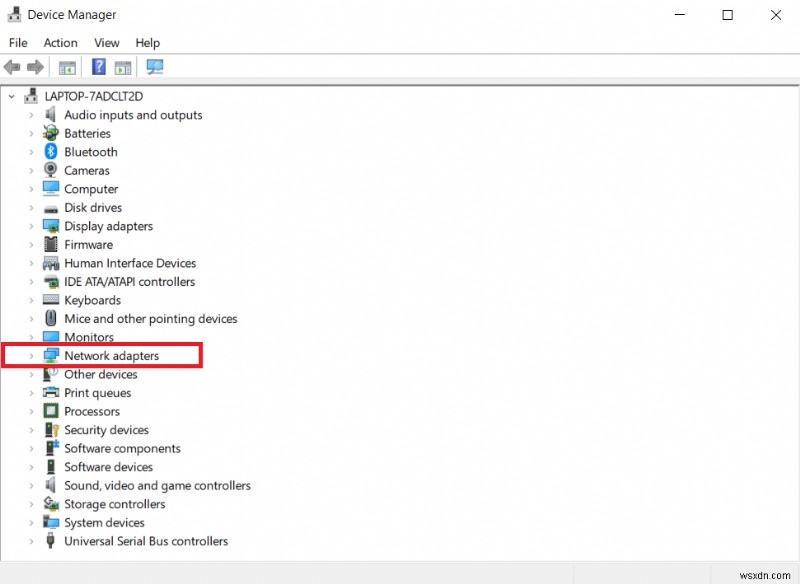Select the Network adapters icon
The height and width of the screenshot is (584, 800).
pos(50,355)
